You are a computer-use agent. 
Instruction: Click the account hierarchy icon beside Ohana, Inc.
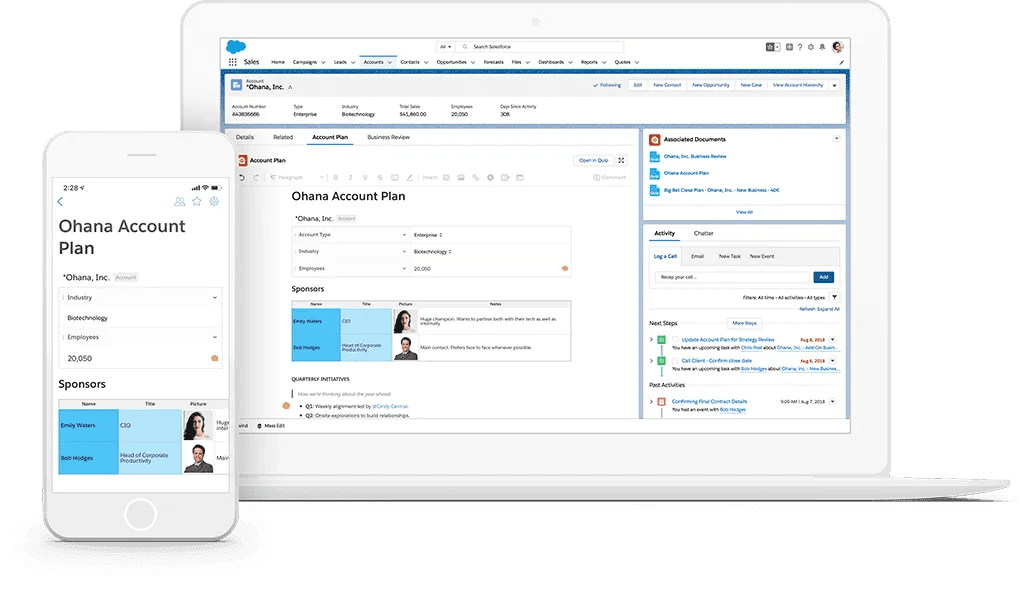pos(290,87)
